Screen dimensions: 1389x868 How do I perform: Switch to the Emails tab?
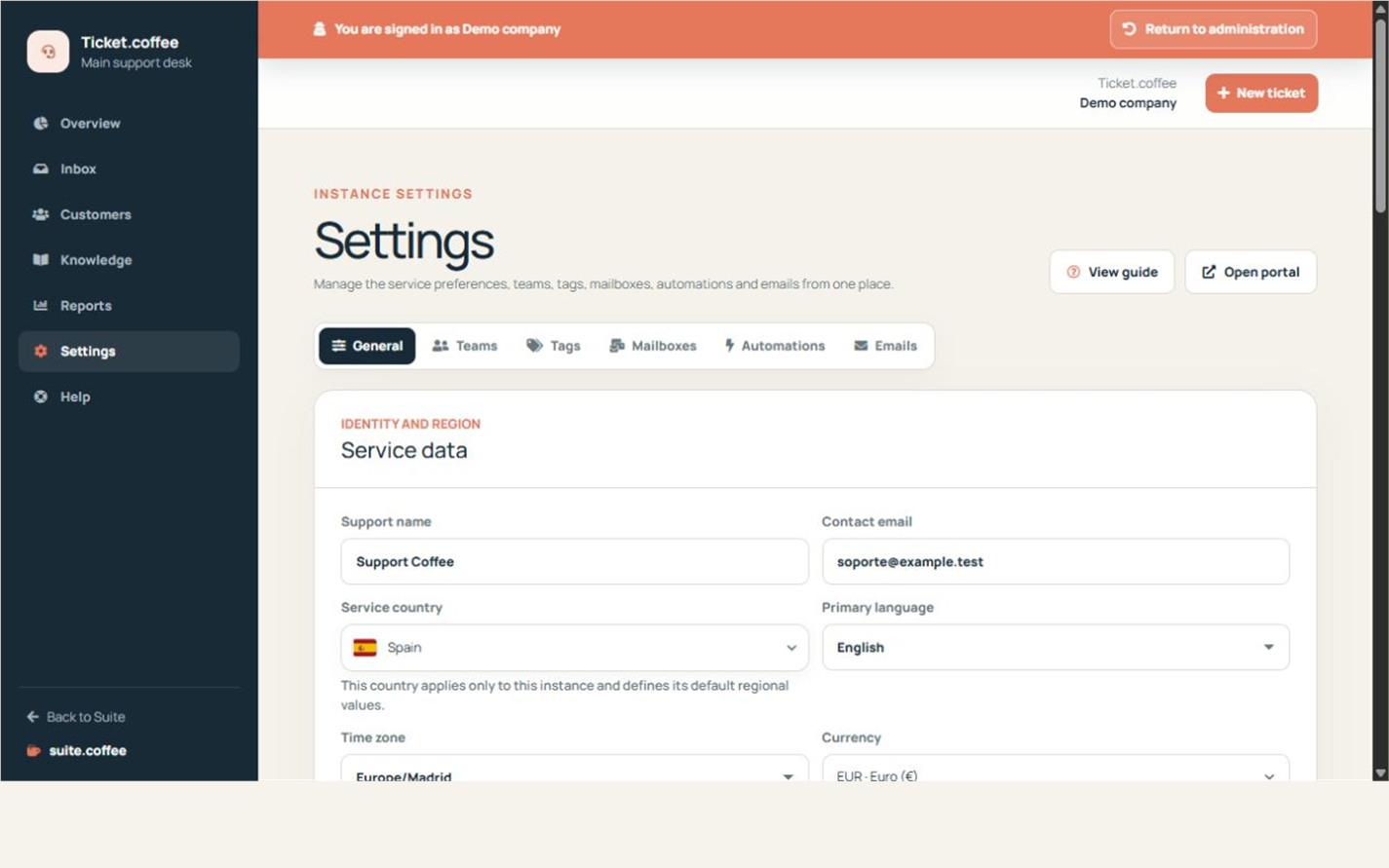[885, 346]
